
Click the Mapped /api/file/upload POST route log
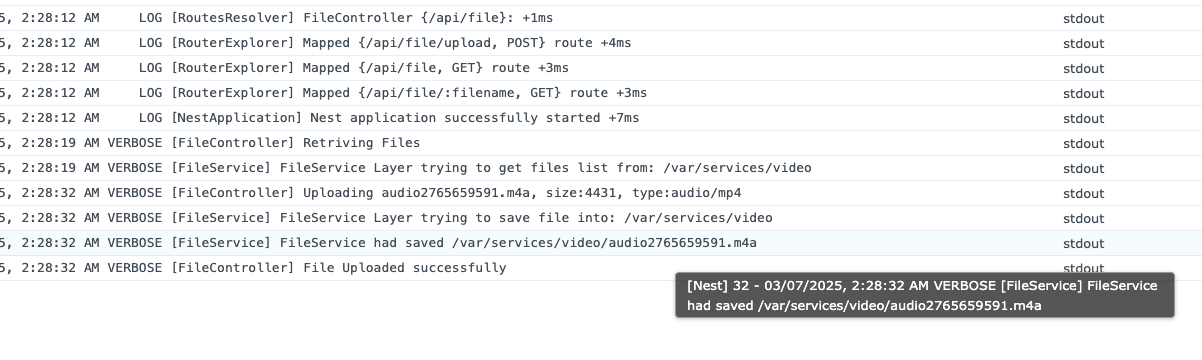600,43
